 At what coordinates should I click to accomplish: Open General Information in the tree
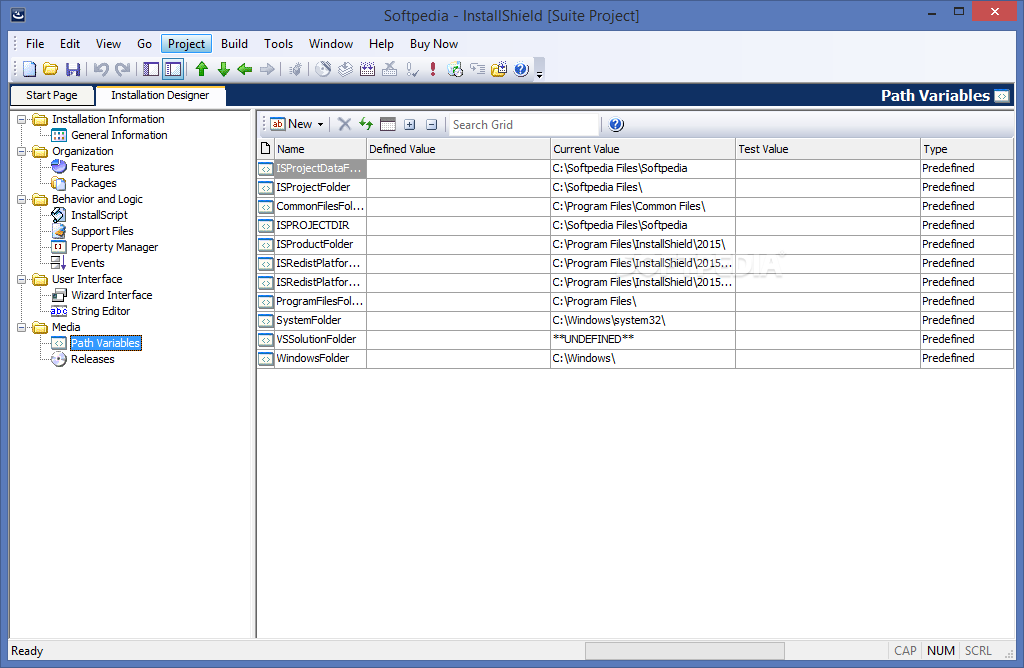[119, 135]
